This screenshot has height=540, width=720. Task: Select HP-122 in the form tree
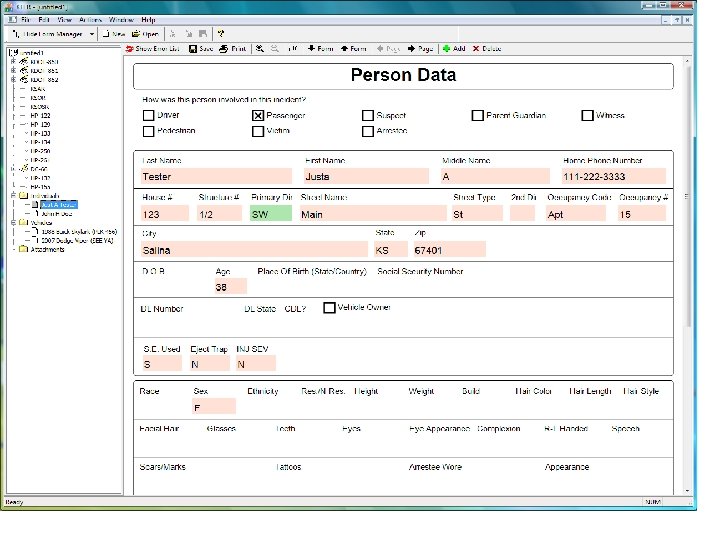point(40,116)
